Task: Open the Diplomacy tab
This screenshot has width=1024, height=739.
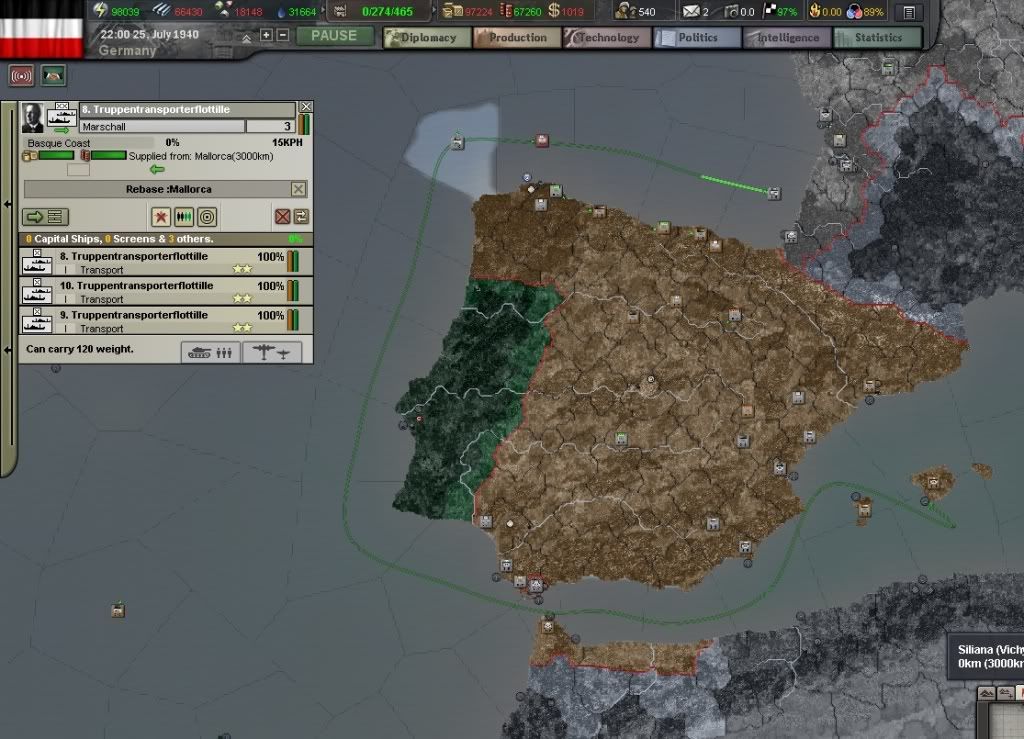Action: pos(427,38)
